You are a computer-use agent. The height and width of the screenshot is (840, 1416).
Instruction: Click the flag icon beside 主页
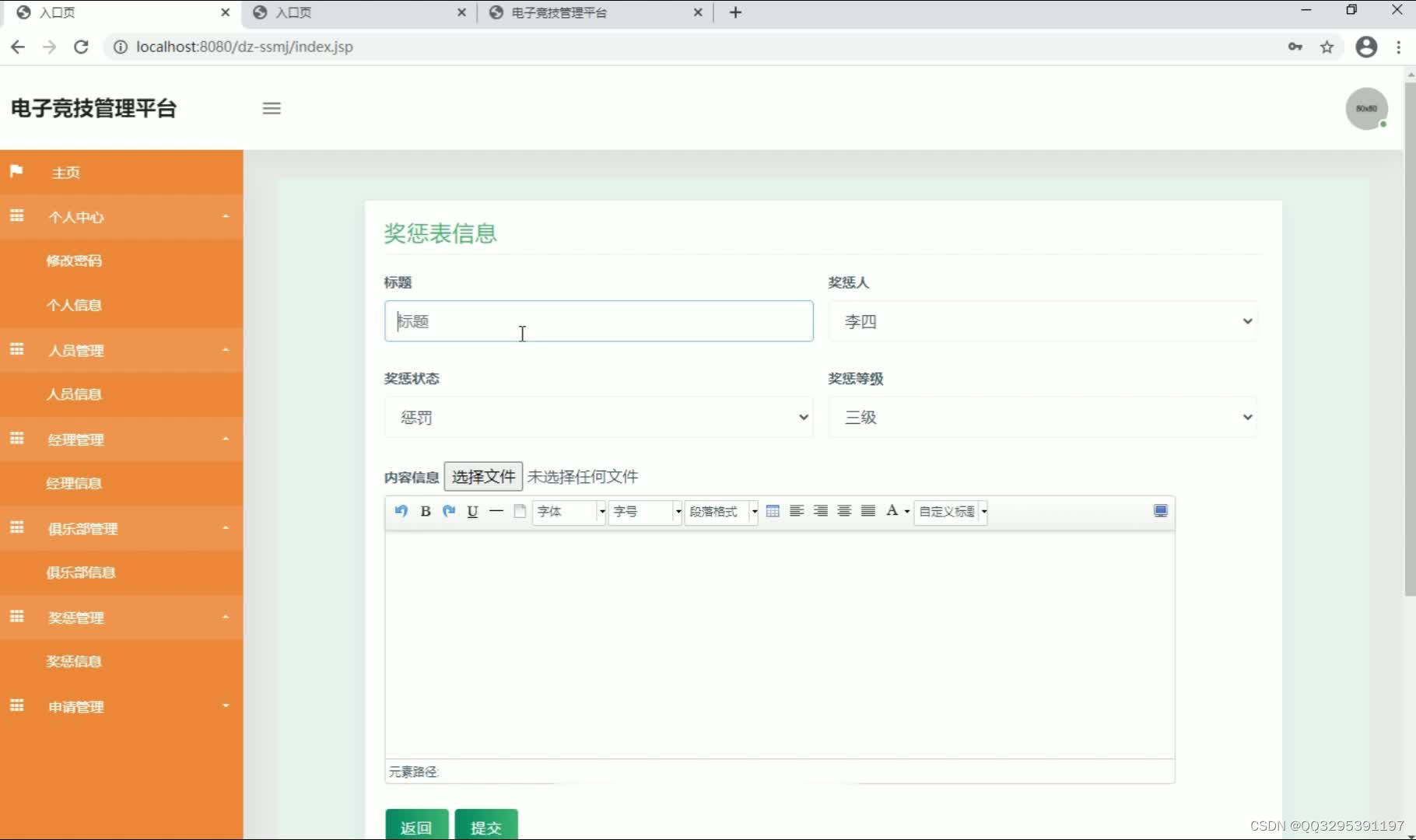[x=16, y=171]
